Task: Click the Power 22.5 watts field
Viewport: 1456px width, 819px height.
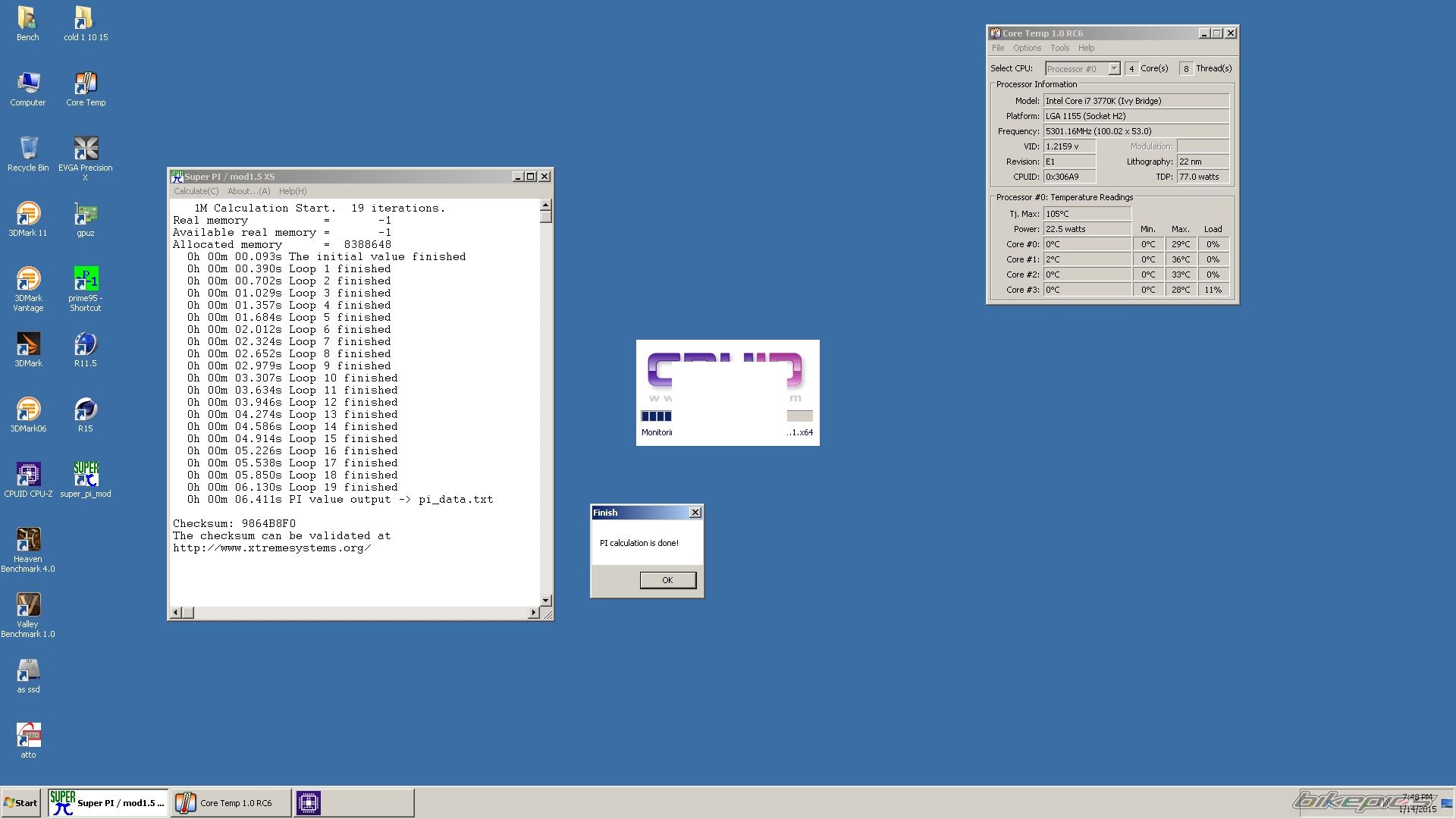Action: pyautogui.click(x=1087, y=229)
